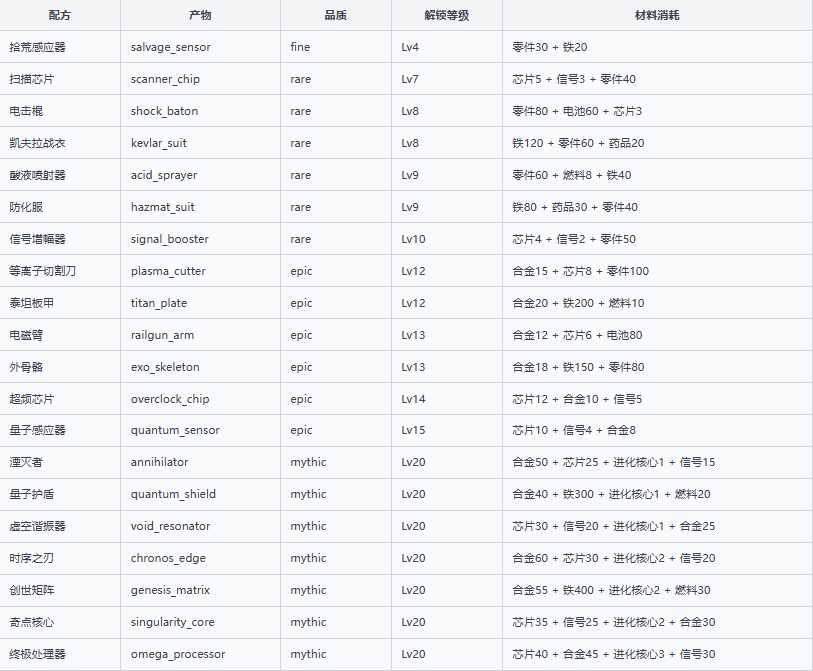This screenshot has width=813, height=671.
Task: Select the 电击棍 recipe cell
Action: pyautogui.click(x=60, y=111)
